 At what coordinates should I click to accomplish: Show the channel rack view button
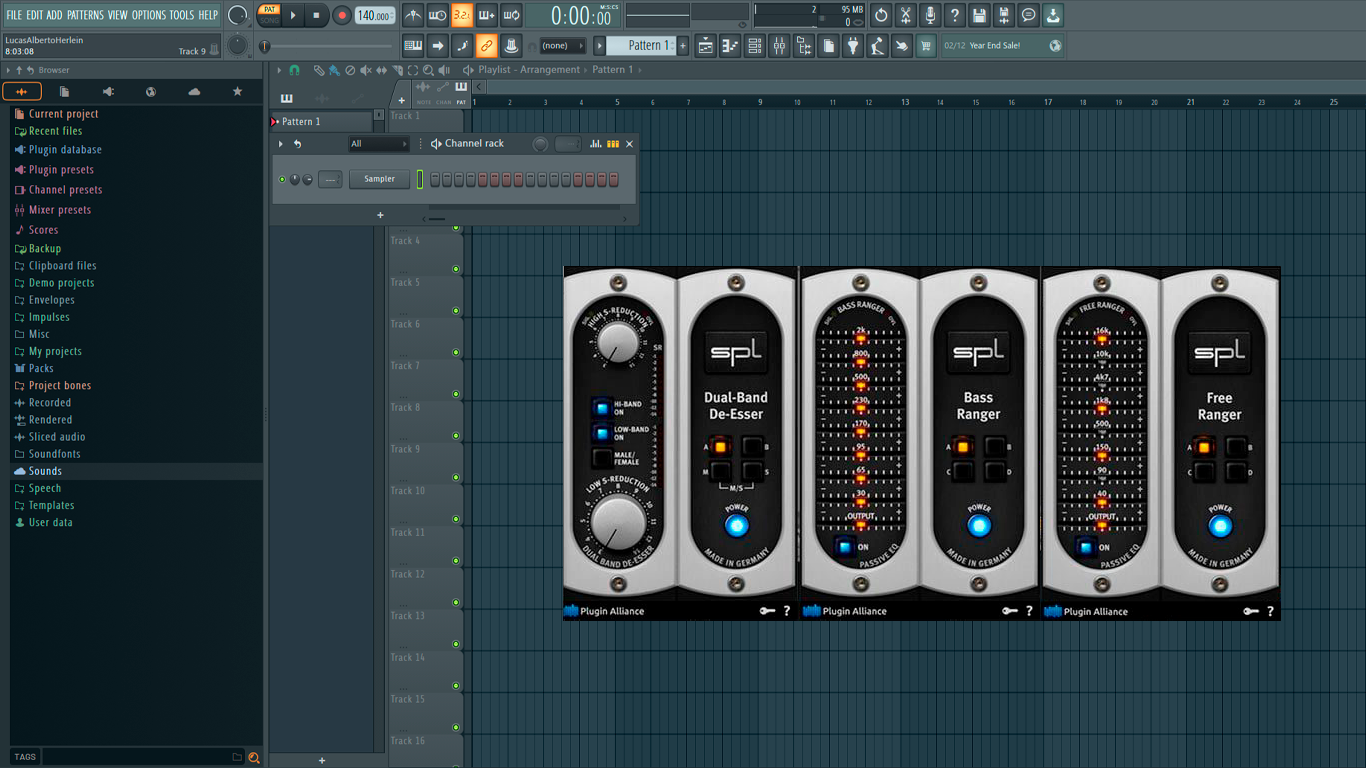(755, 46)
